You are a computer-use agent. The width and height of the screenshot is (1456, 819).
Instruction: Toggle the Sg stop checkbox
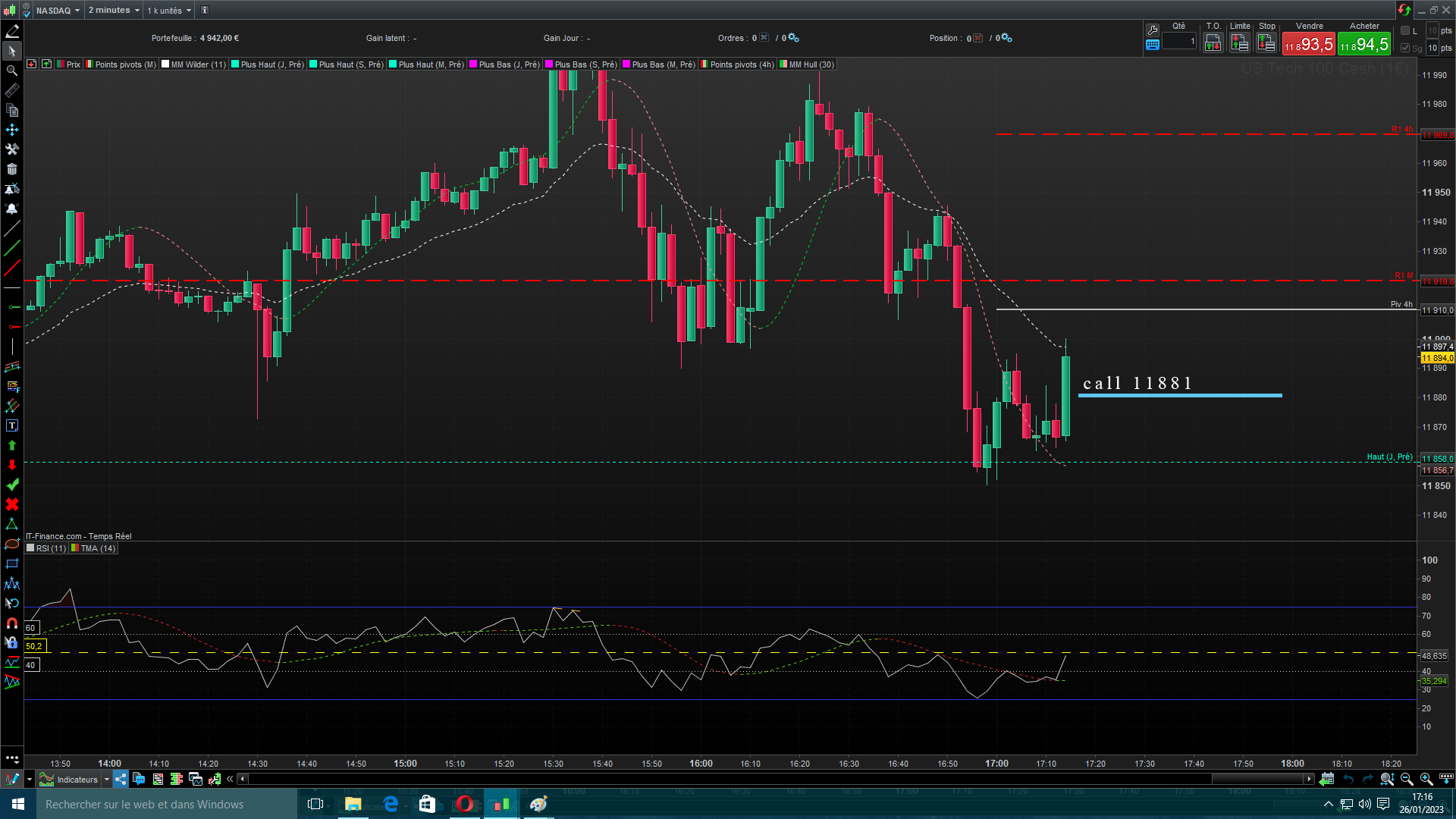click(1405, 48)
